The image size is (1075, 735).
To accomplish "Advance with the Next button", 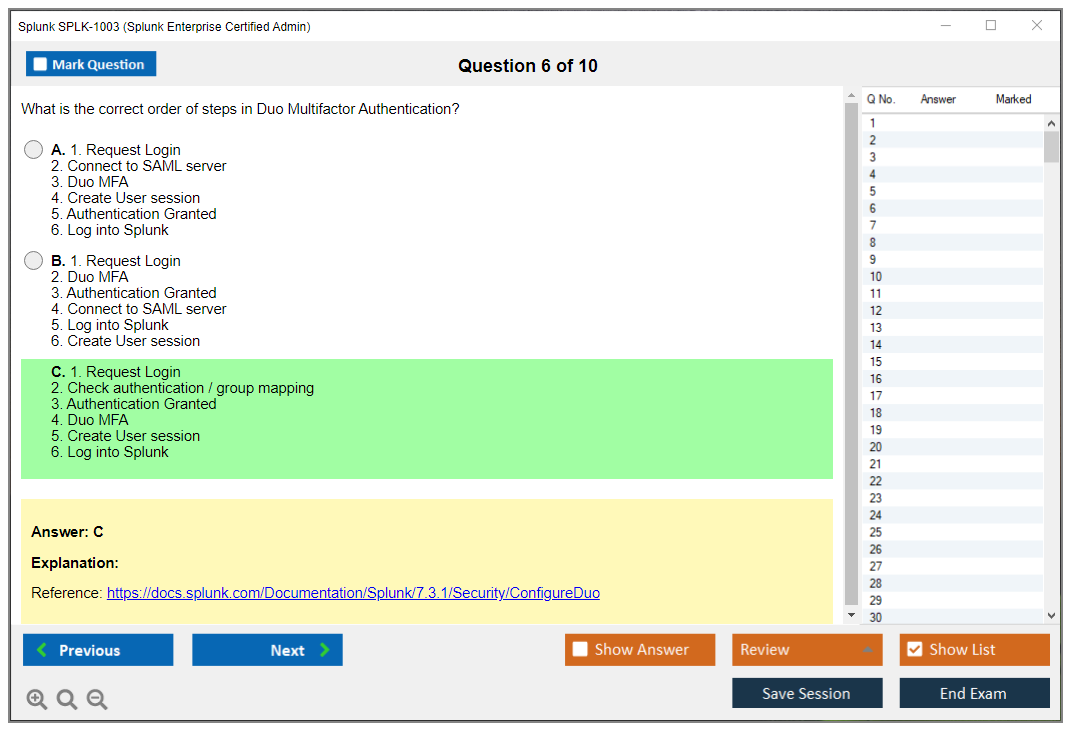I will click(267, 650).
